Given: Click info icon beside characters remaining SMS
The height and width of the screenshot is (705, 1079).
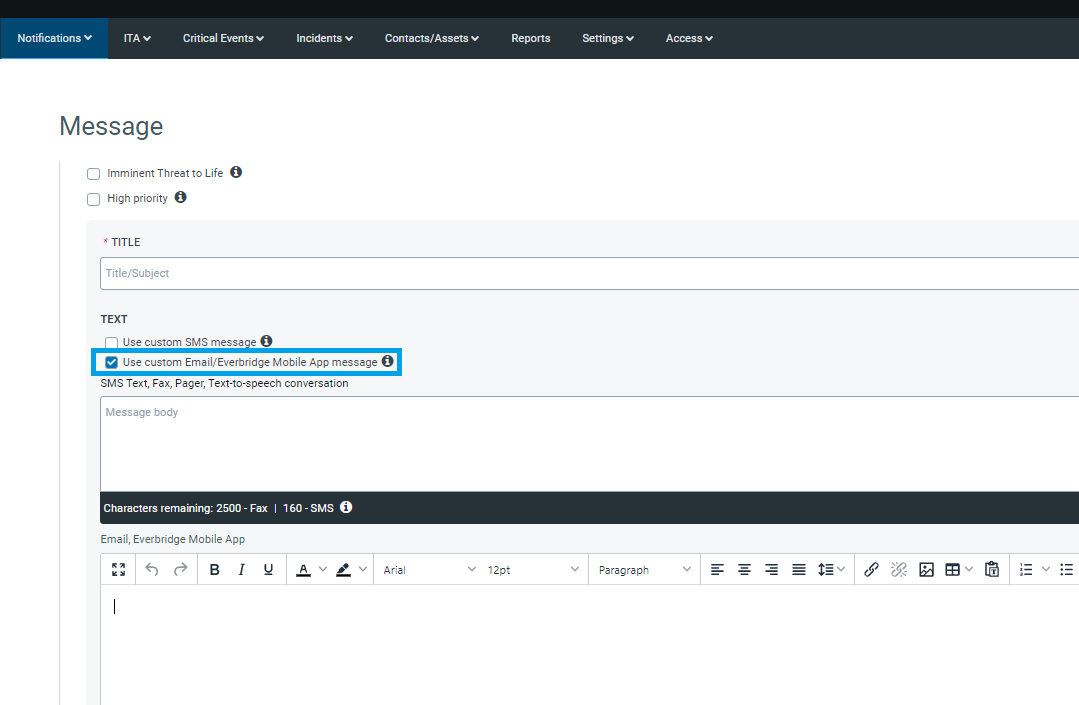Looking at the screenshot, I should click(x=346, y=507).
